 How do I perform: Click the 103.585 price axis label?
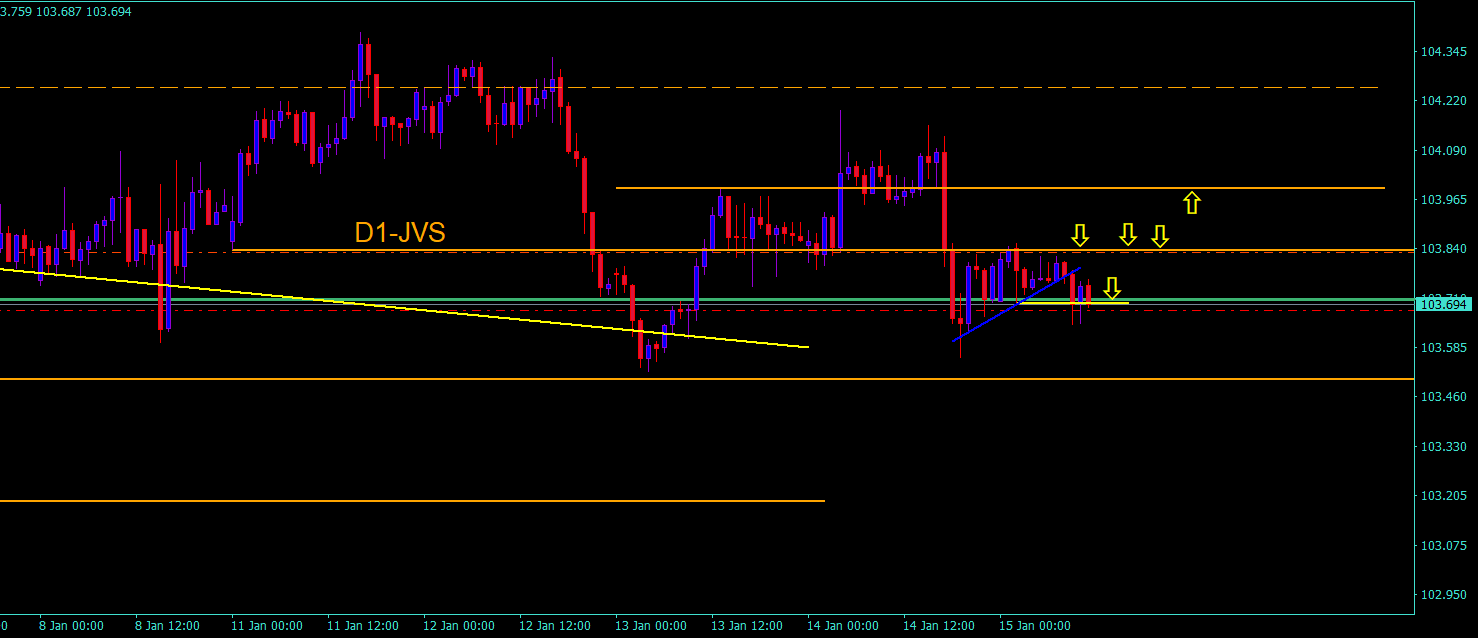(1443, 348)
